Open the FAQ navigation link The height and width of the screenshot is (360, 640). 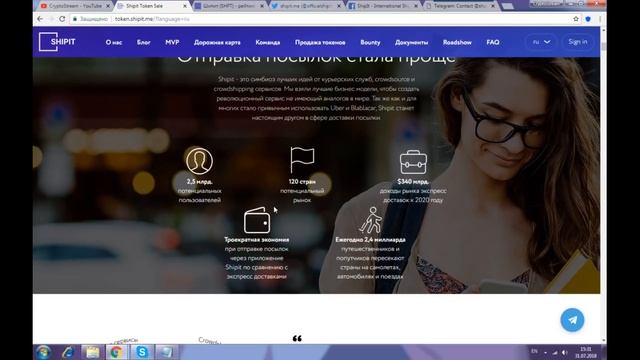tap(493, 42)
